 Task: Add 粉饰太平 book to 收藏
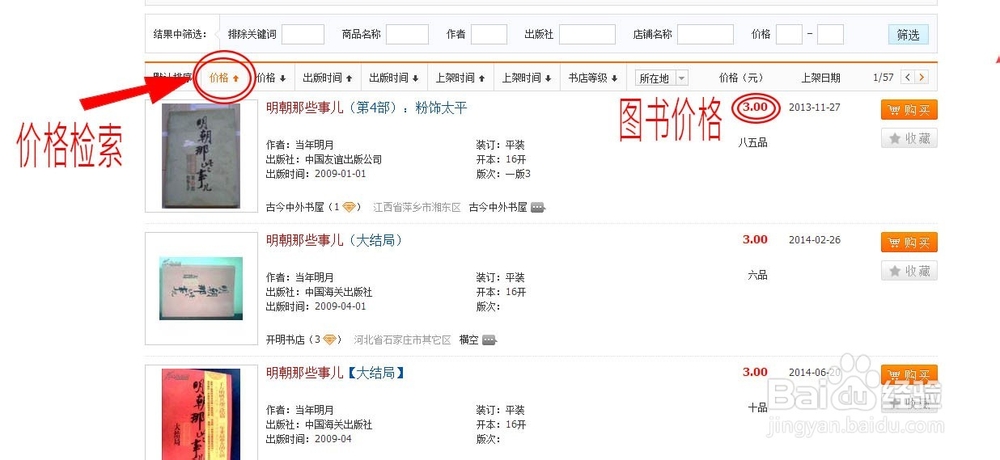pos(909,138)
